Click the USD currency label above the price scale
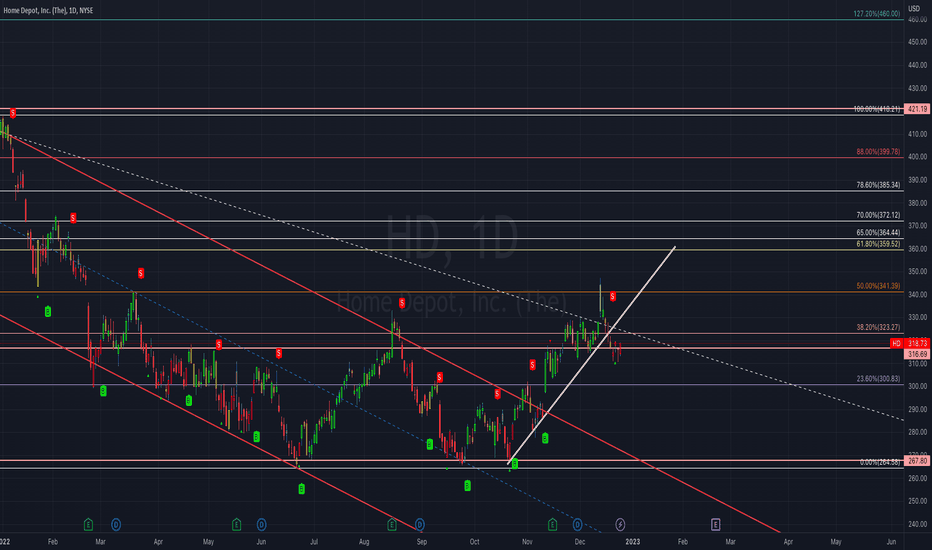Screen dimensions: 932x550 (914, 8)
